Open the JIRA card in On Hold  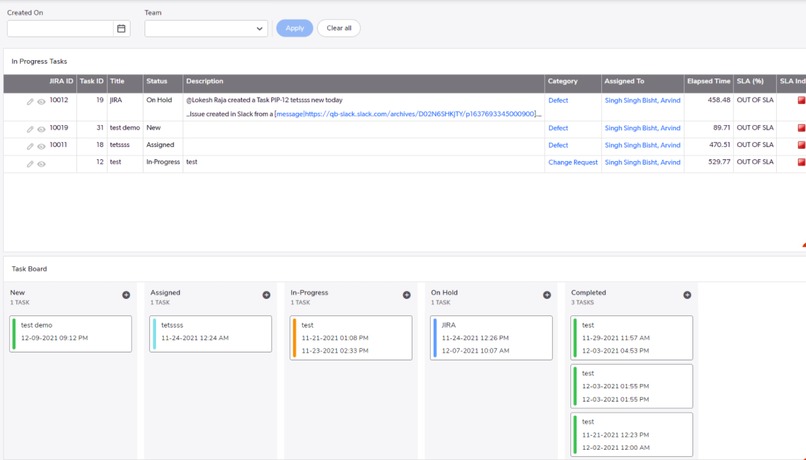[x=491, y=338]
